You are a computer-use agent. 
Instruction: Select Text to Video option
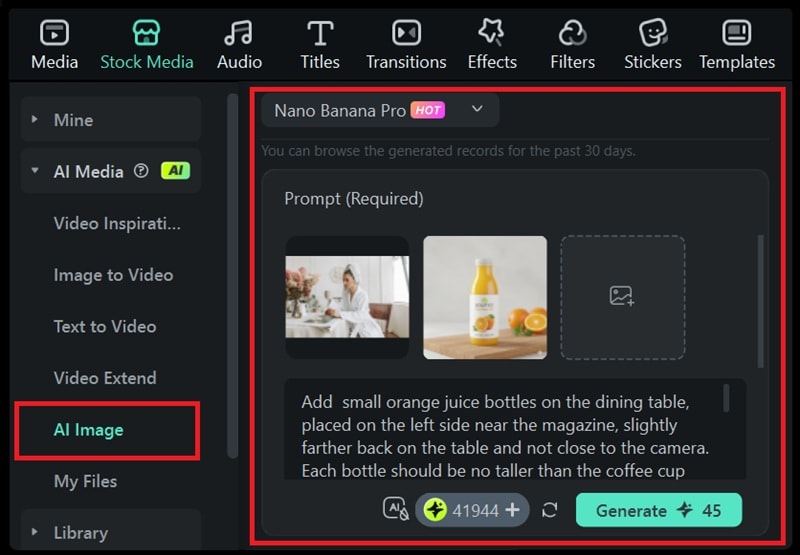coord(105,326)
